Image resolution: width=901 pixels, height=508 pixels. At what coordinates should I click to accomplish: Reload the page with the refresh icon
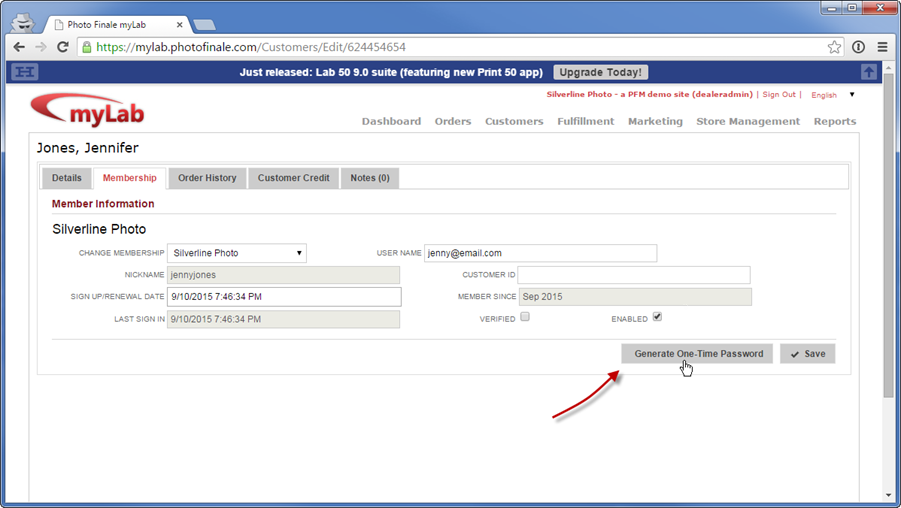click(x=63, y=47)
